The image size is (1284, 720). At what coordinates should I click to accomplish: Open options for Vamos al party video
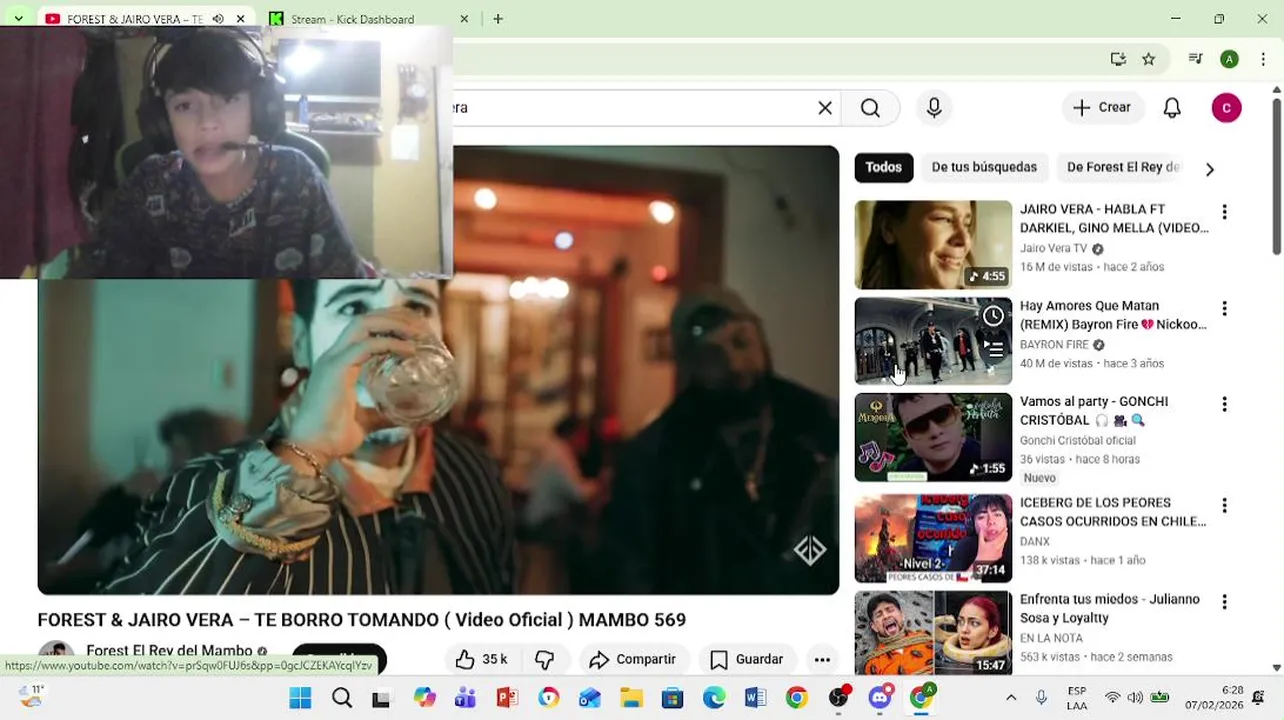coord(1224,404)
